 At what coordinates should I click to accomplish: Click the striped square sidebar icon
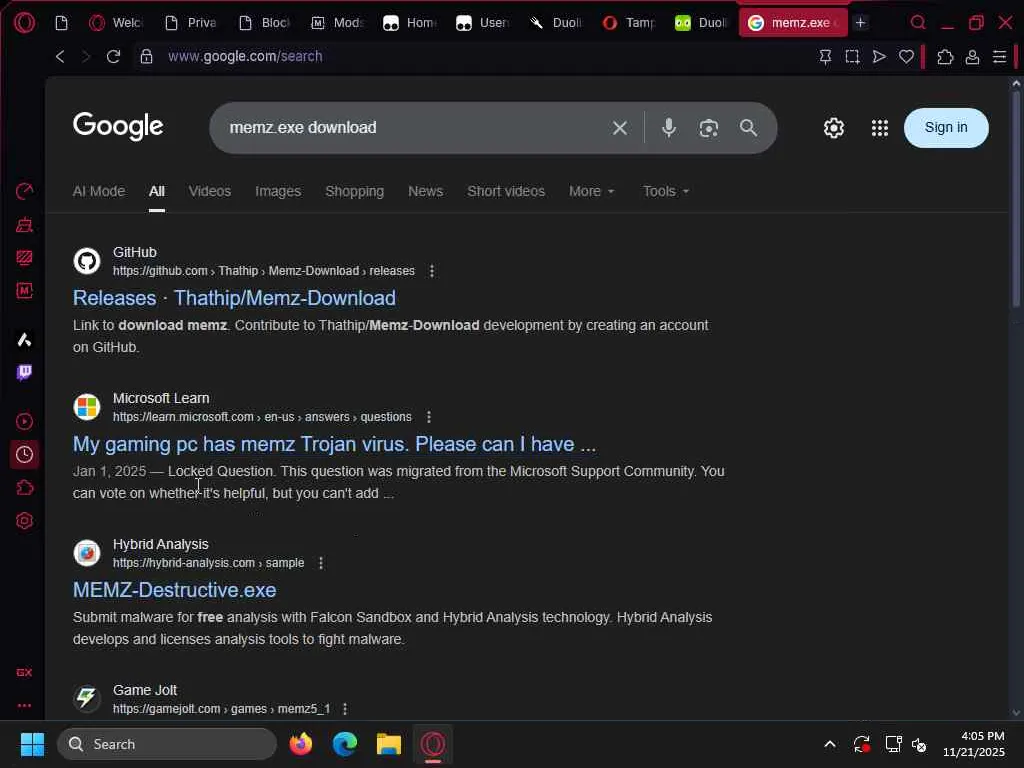click(24, 258)
